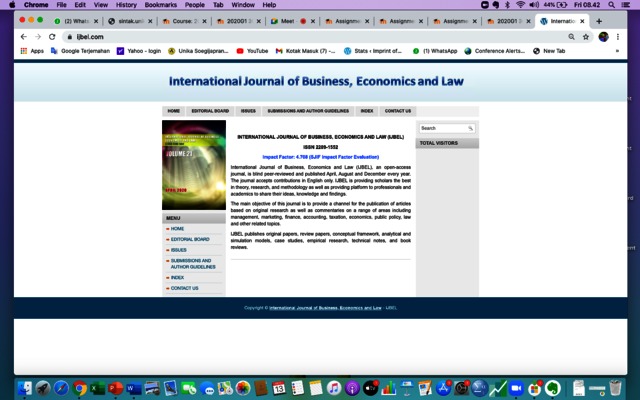Click the Apps bookmarks shortcut
Image resolution: width=640 pixels, height=400 pixels.
point(31,50)
